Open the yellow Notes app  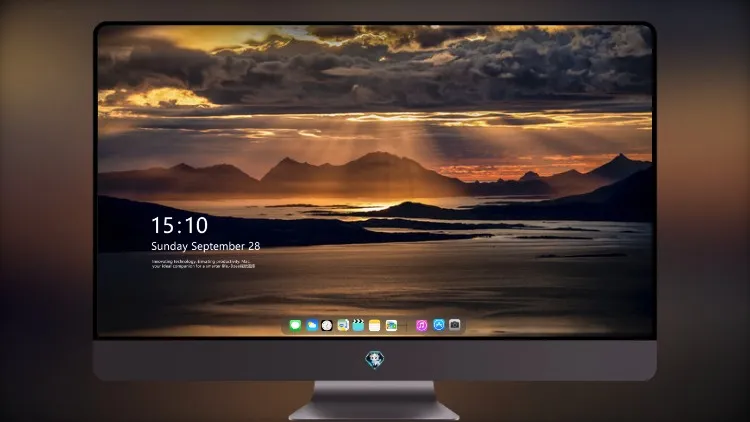[375, 325]
